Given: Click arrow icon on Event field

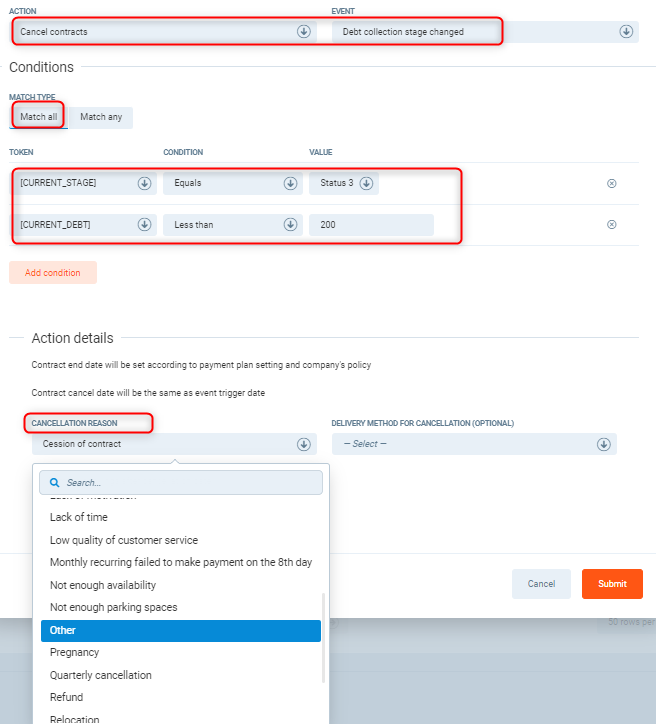Looking at the screenshot, I should [626, 32].
